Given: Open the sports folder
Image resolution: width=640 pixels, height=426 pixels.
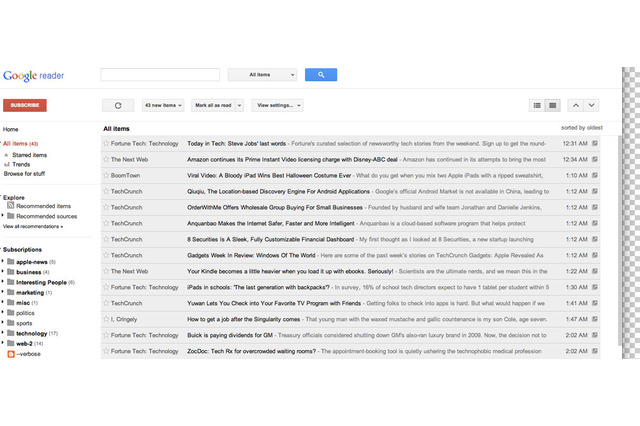Looking at the screenshot, I should click(24, 323).
